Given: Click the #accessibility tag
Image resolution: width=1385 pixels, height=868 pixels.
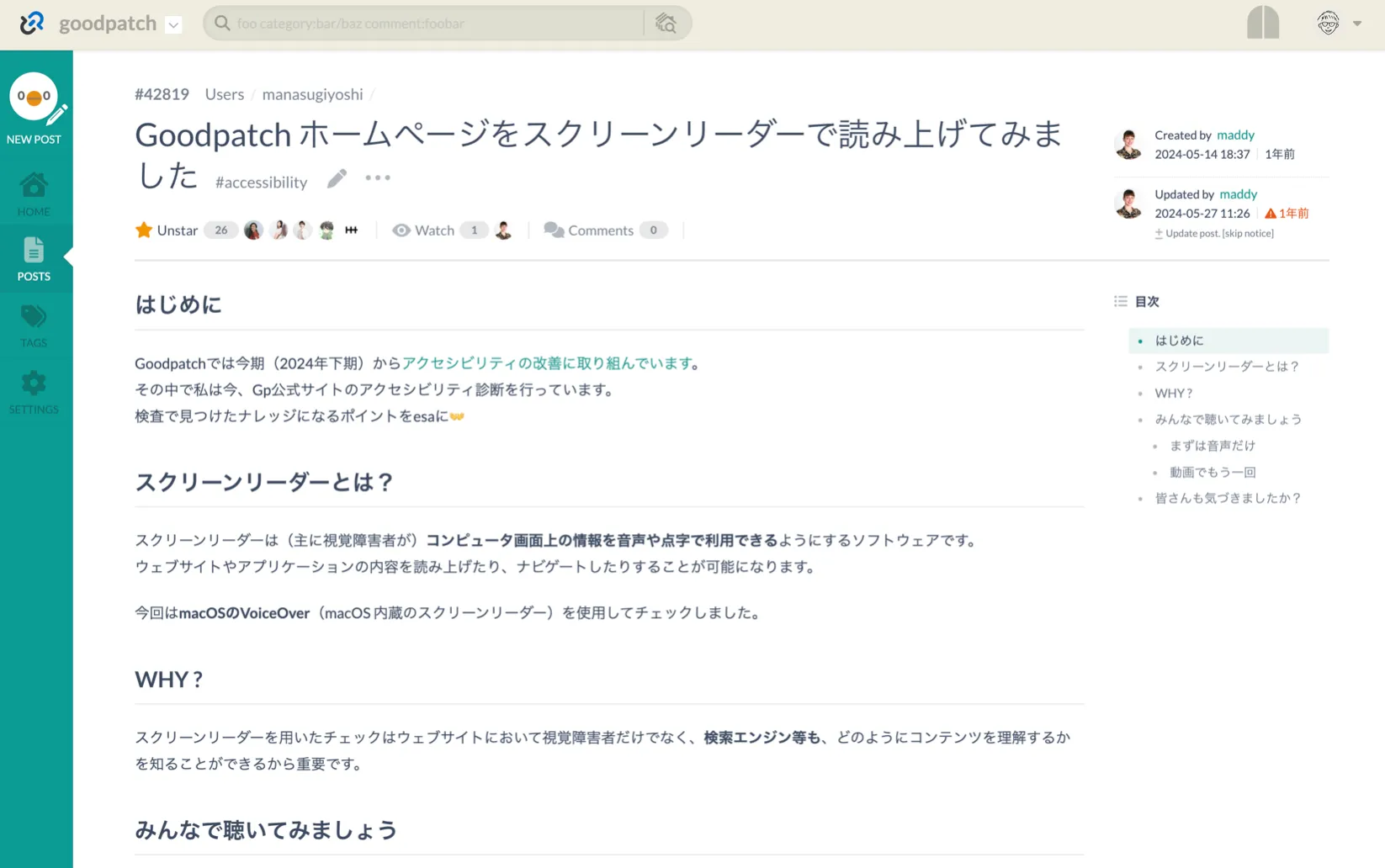Looking at the screenshot, I should [261, 182].
